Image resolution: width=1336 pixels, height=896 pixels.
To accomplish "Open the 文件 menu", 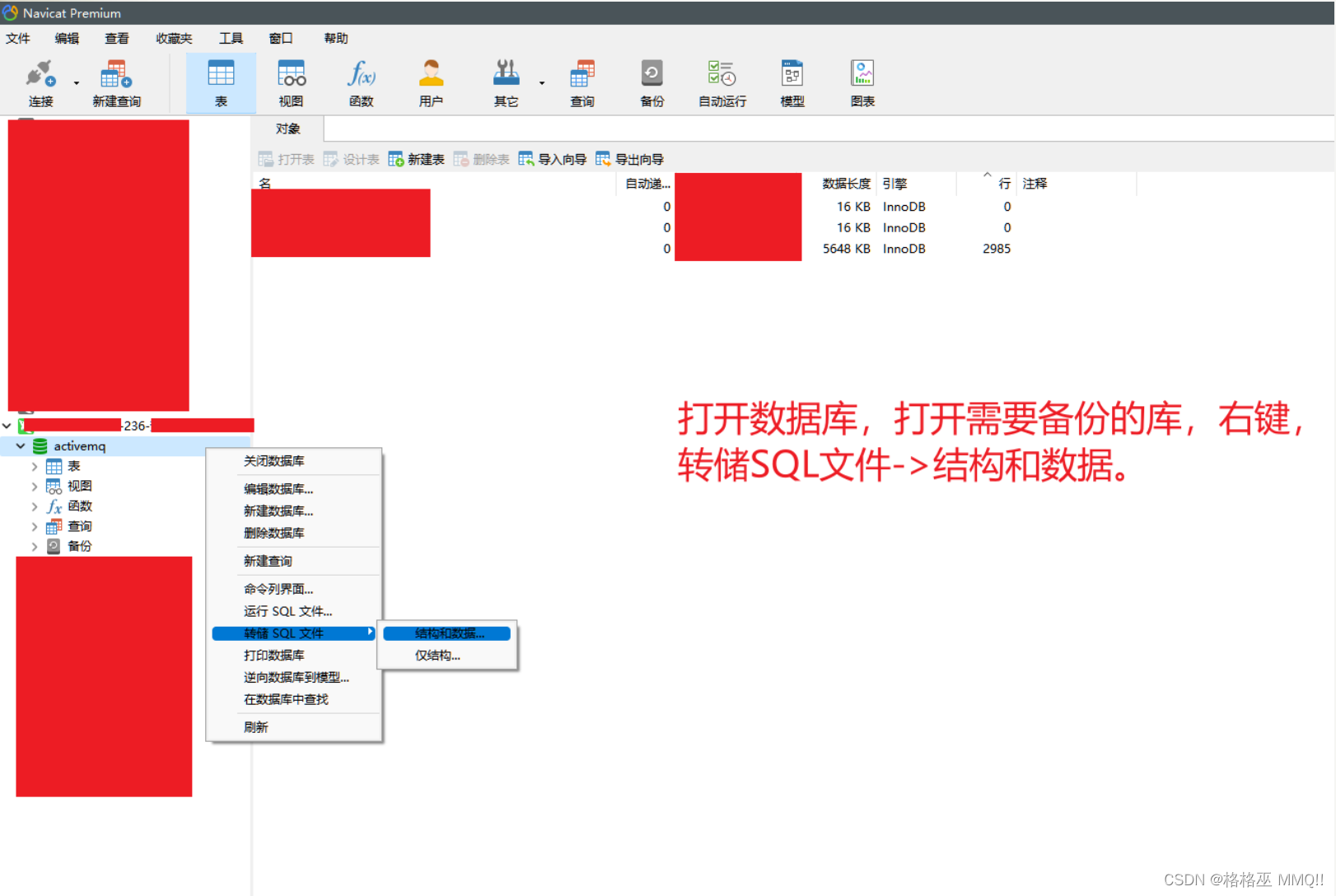I will pyautogui.click(x=18, y=38).
